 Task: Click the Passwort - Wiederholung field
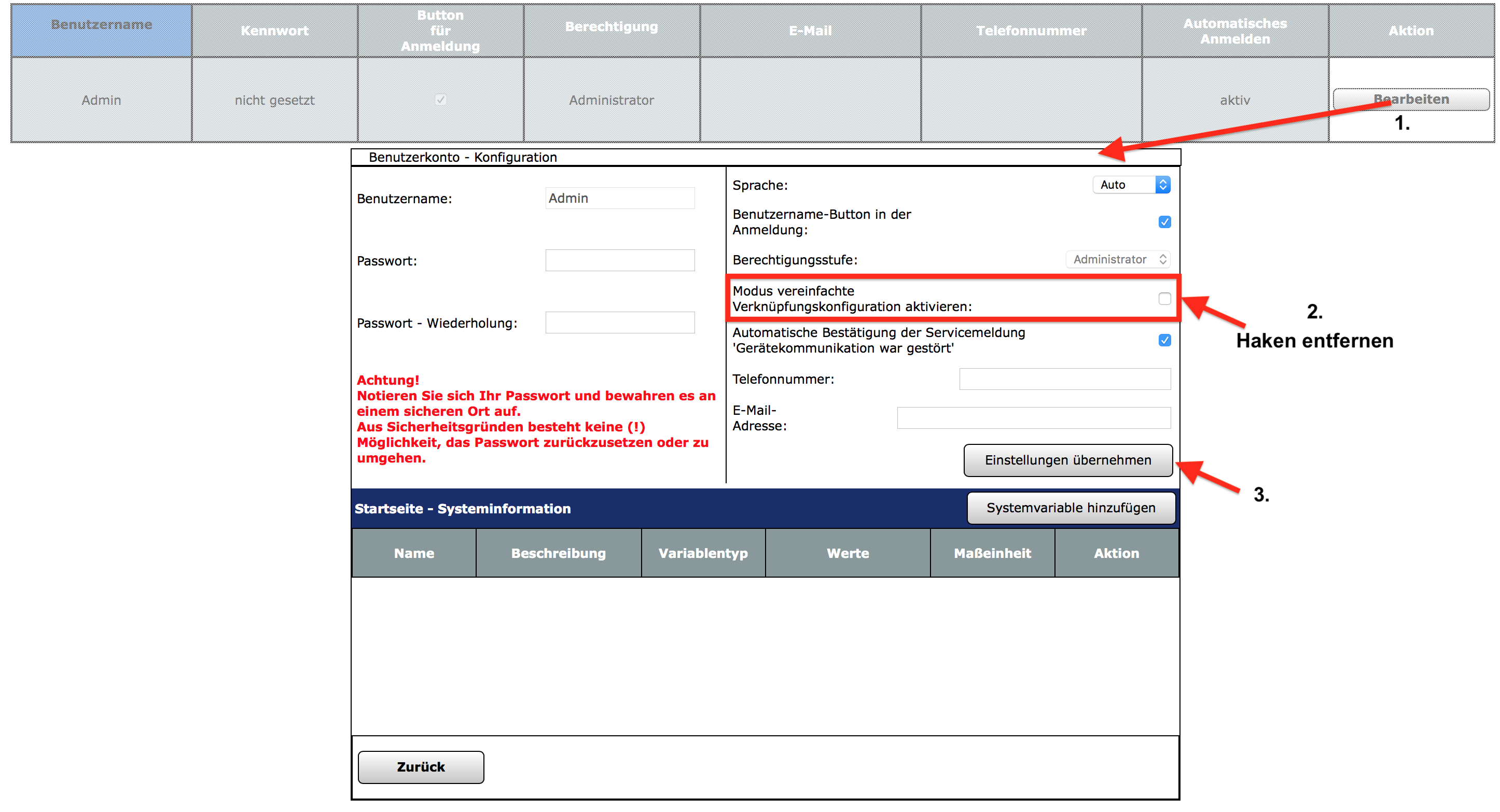(620, 323)
